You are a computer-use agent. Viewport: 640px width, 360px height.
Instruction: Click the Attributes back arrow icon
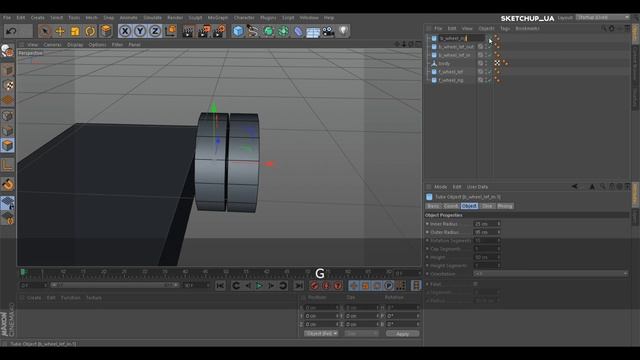[x=575, y=187]
